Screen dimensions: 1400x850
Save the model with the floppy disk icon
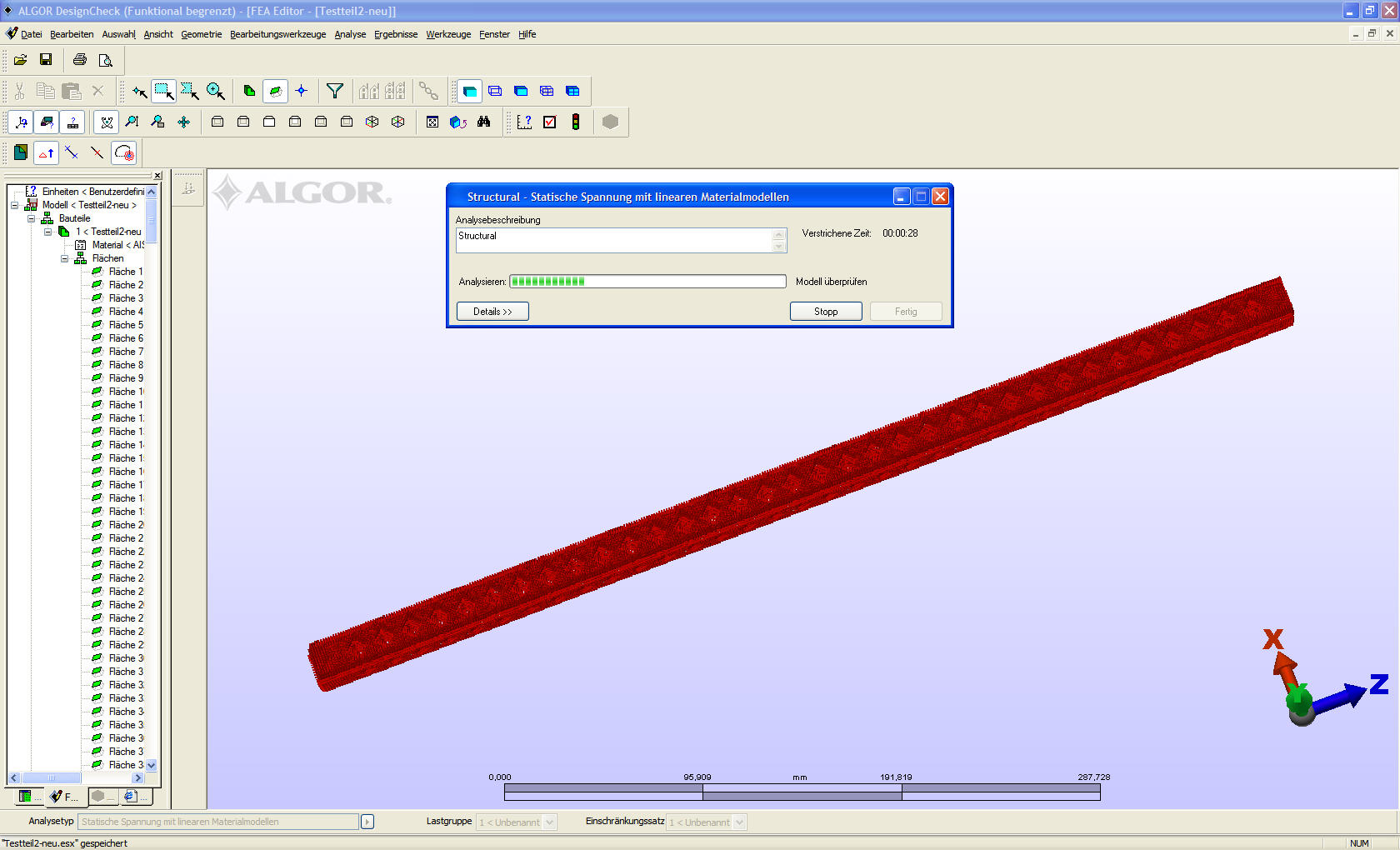[46, 60]
